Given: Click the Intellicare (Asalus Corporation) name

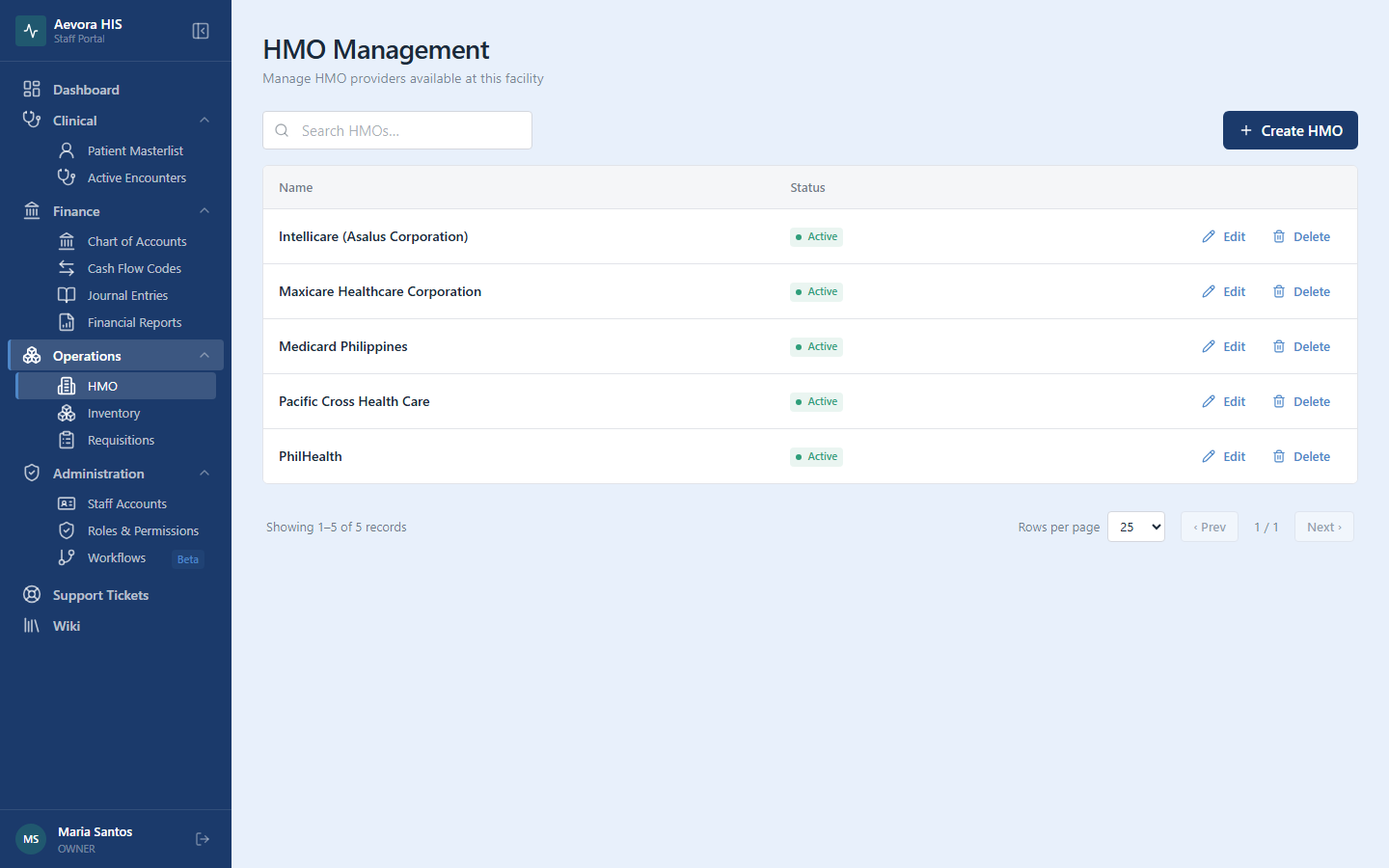Looking at the screenshot, I should (x=373, y=236).
